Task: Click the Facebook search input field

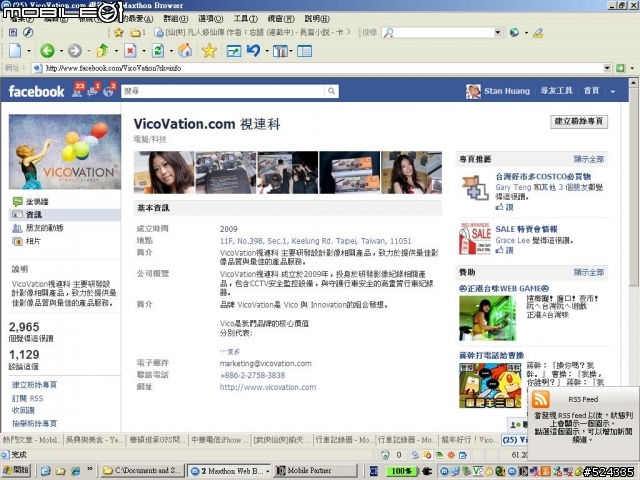Action: 223,91
